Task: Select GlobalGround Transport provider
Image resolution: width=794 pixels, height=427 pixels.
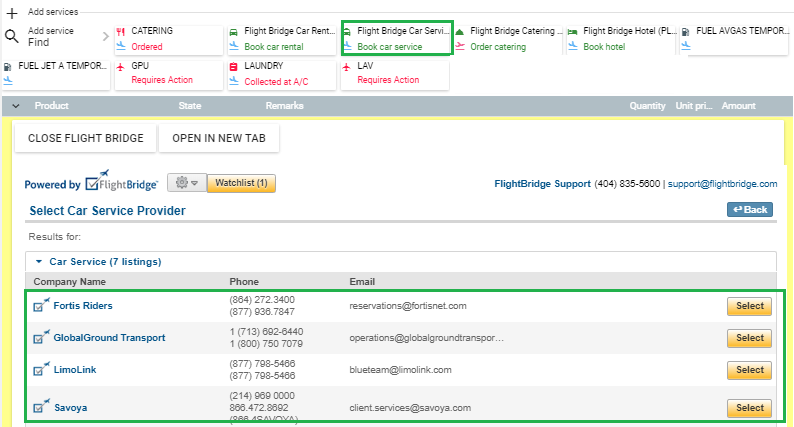Action: tap(749, 338)
